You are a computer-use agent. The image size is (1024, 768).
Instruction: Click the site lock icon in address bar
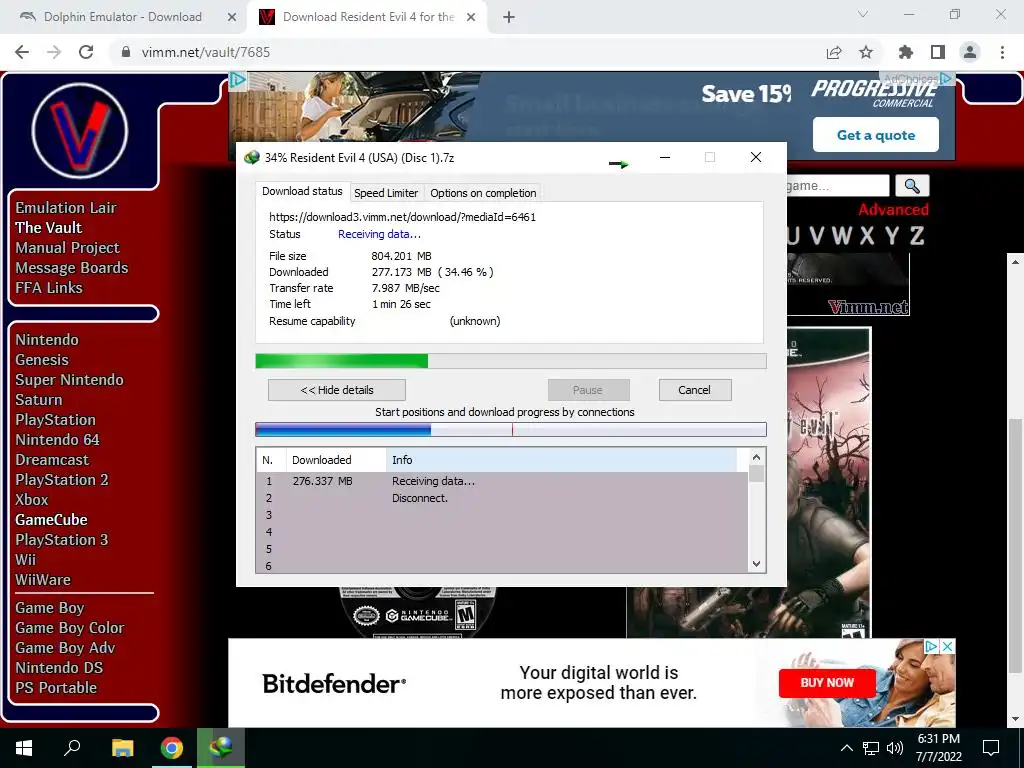[x=127, y=52]
